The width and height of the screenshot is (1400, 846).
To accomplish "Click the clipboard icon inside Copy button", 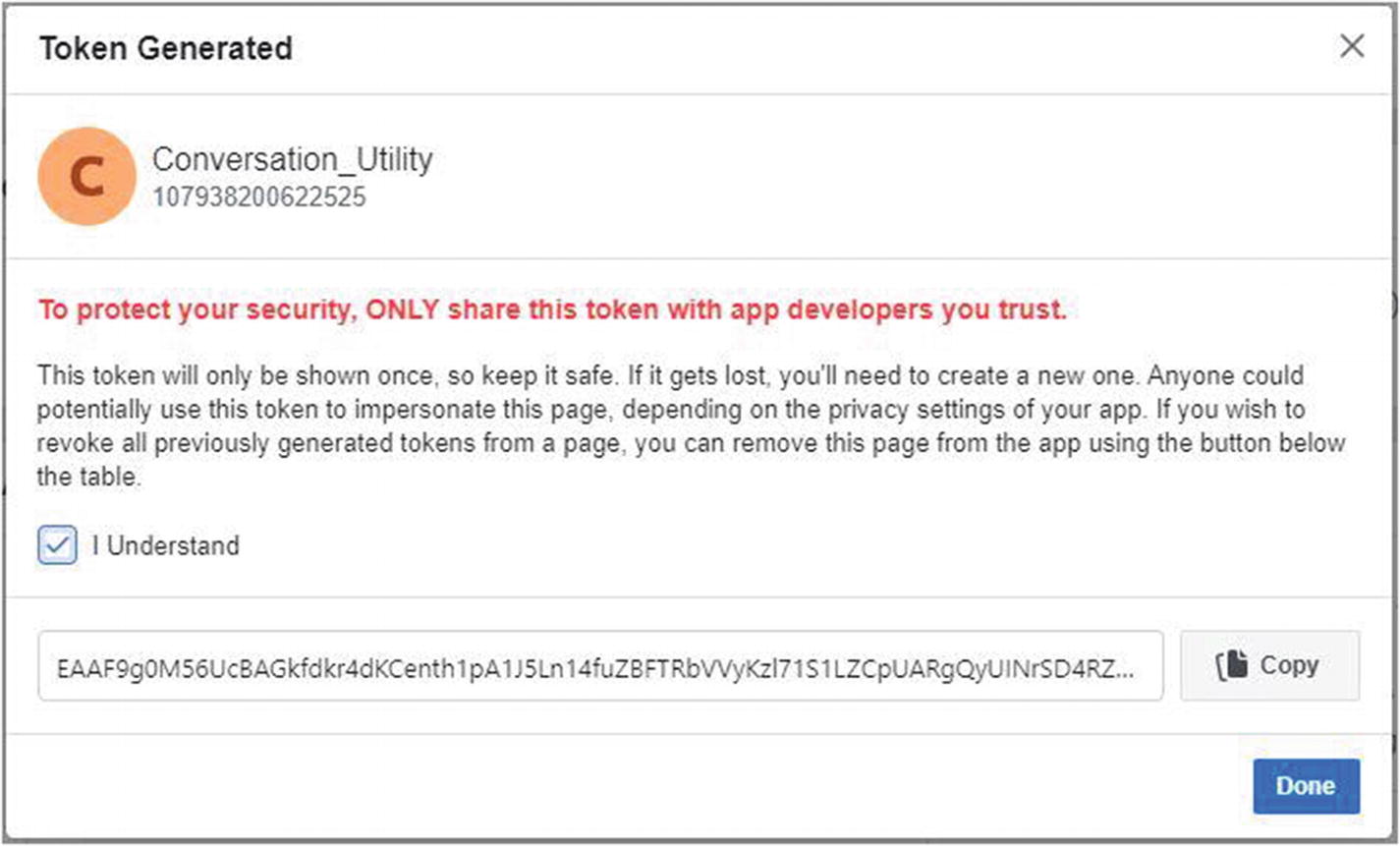I will pos(1232,665).
